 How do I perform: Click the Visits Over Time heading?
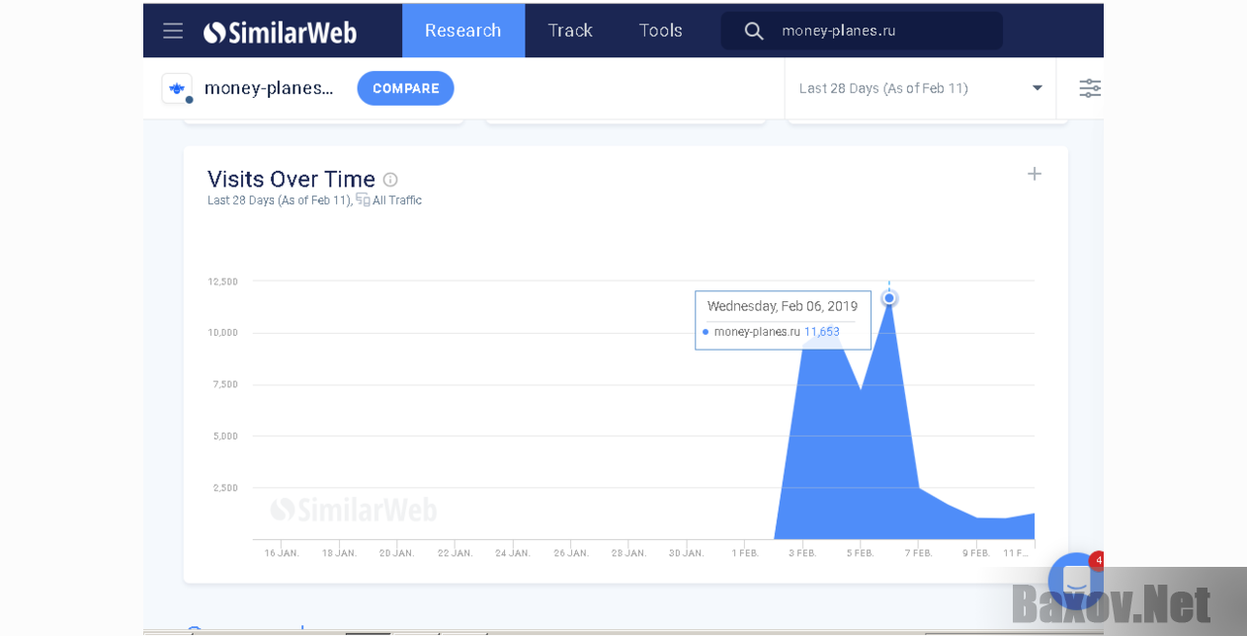291,179
